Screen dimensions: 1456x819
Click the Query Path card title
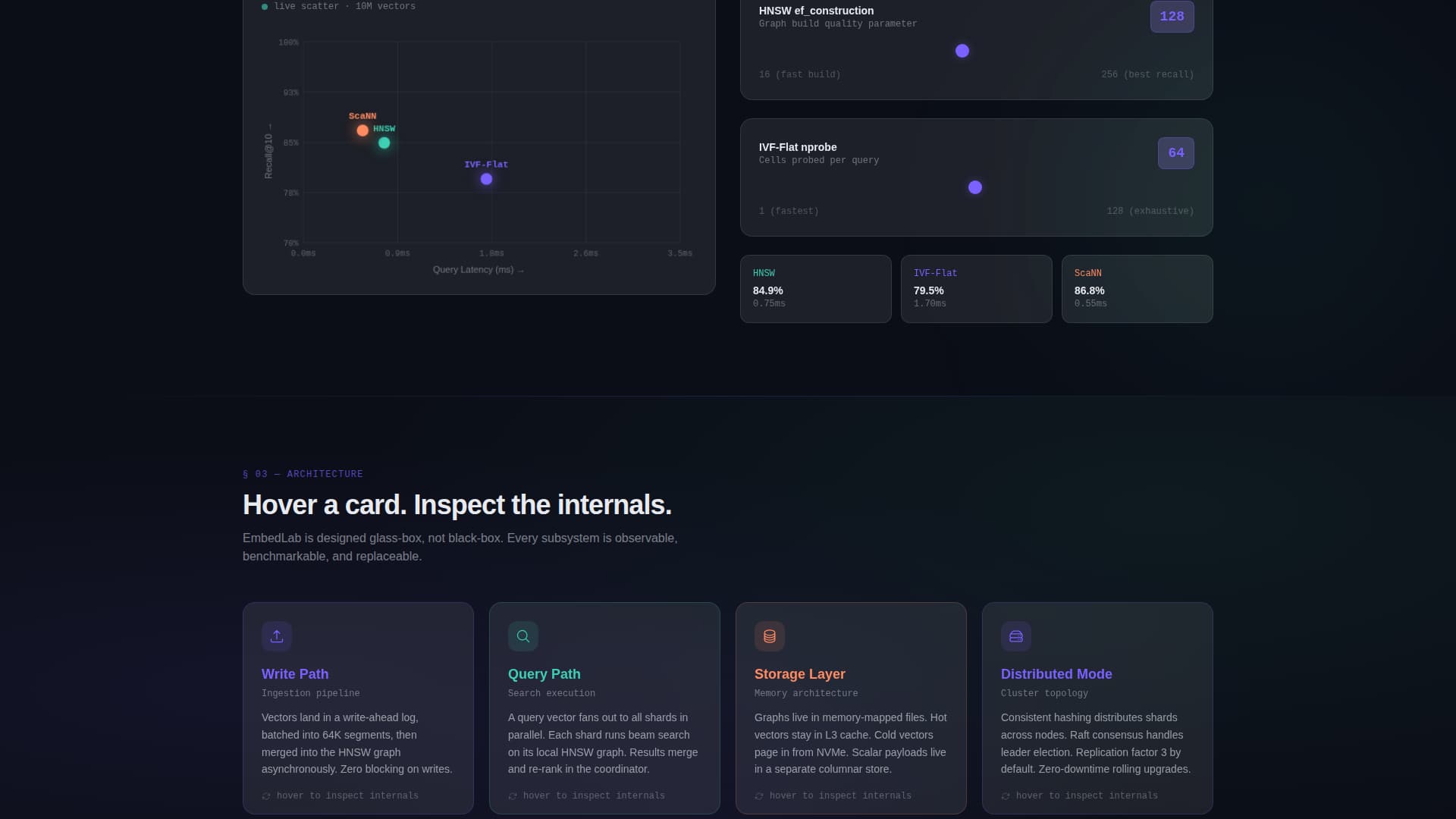click(544, 674)
